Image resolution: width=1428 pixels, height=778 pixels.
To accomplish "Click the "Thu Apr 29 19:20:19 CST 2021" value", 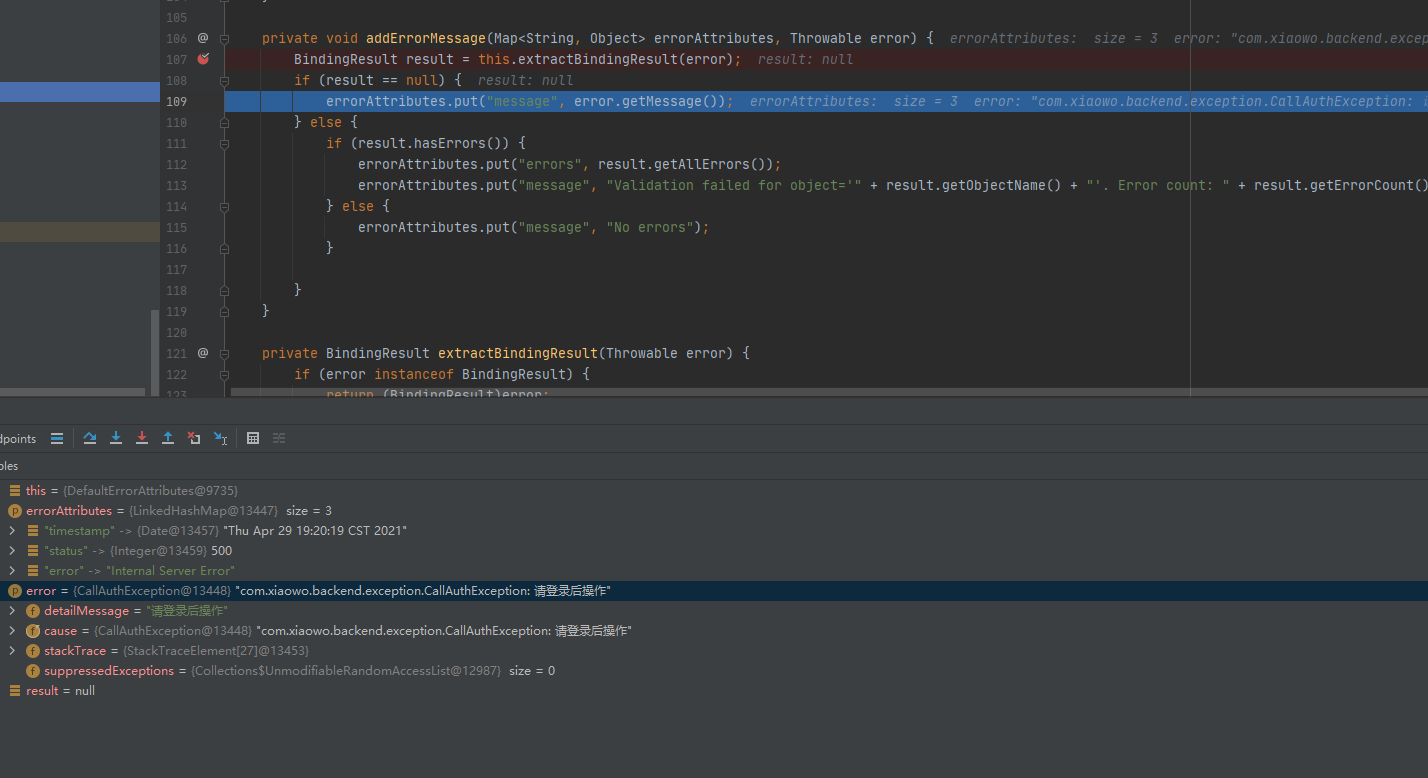I will 315,531.
